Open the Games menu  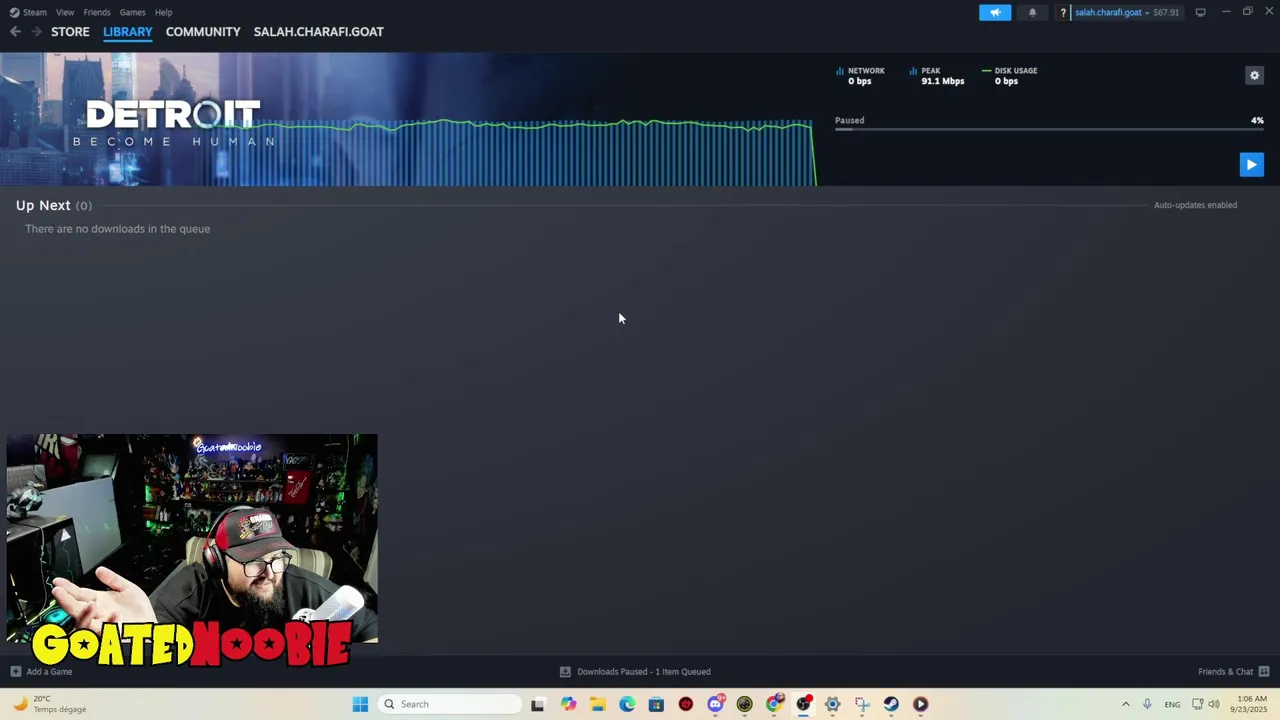click(x=132, y=12)
